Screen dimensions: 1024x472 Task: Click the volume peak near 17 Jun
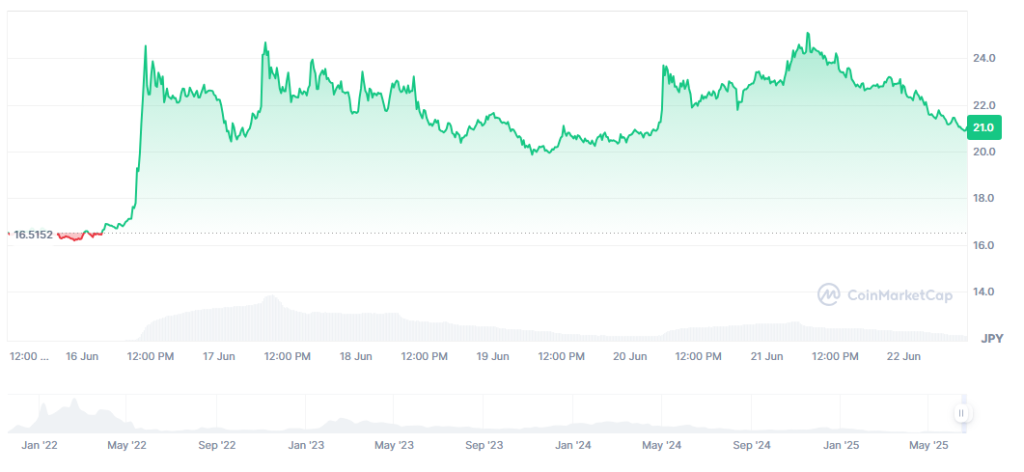coord(268,299)
